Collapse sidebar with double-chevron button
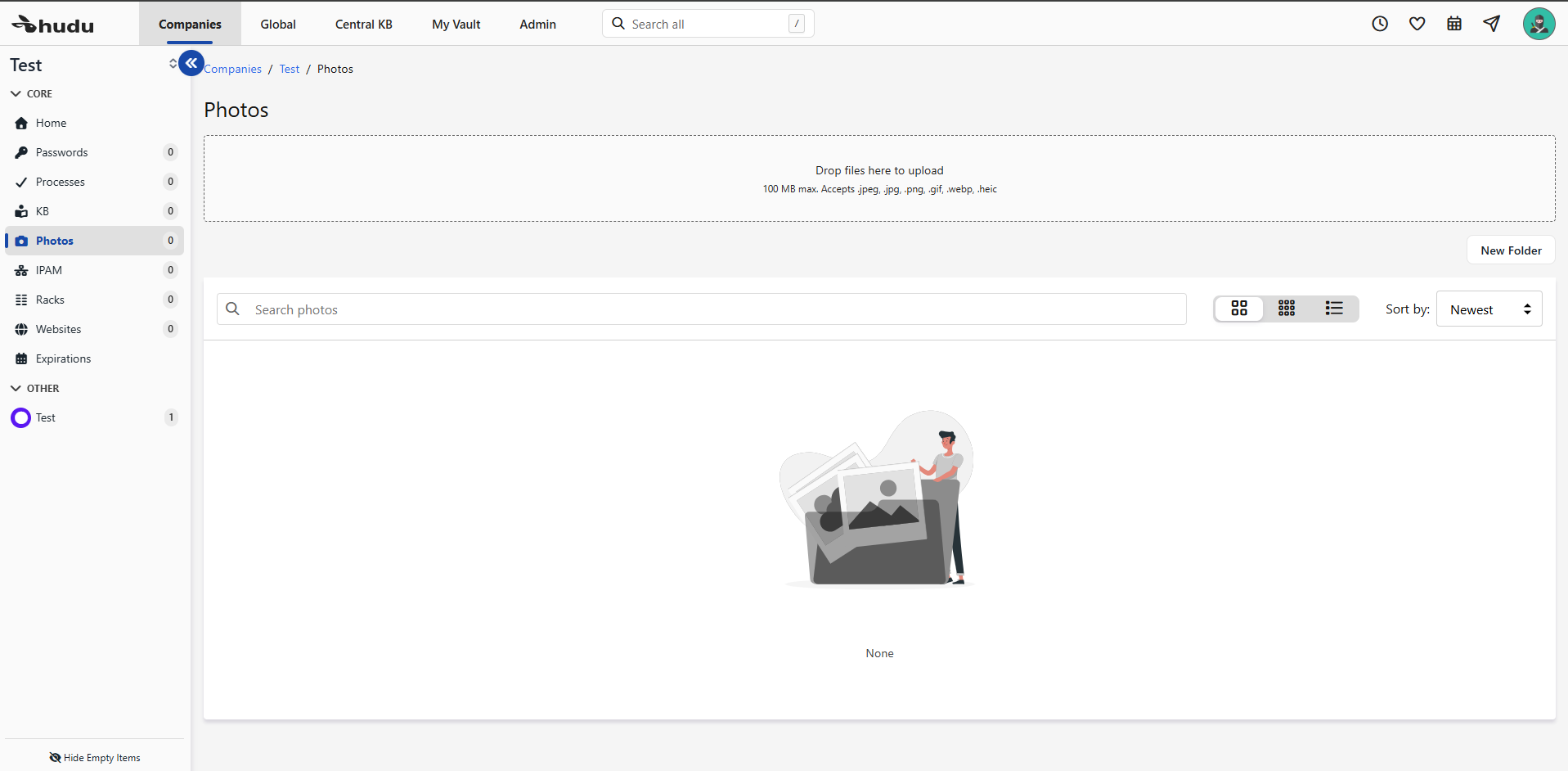Image resolution: width=1568 pixels, height=771 pixels. 191,63
